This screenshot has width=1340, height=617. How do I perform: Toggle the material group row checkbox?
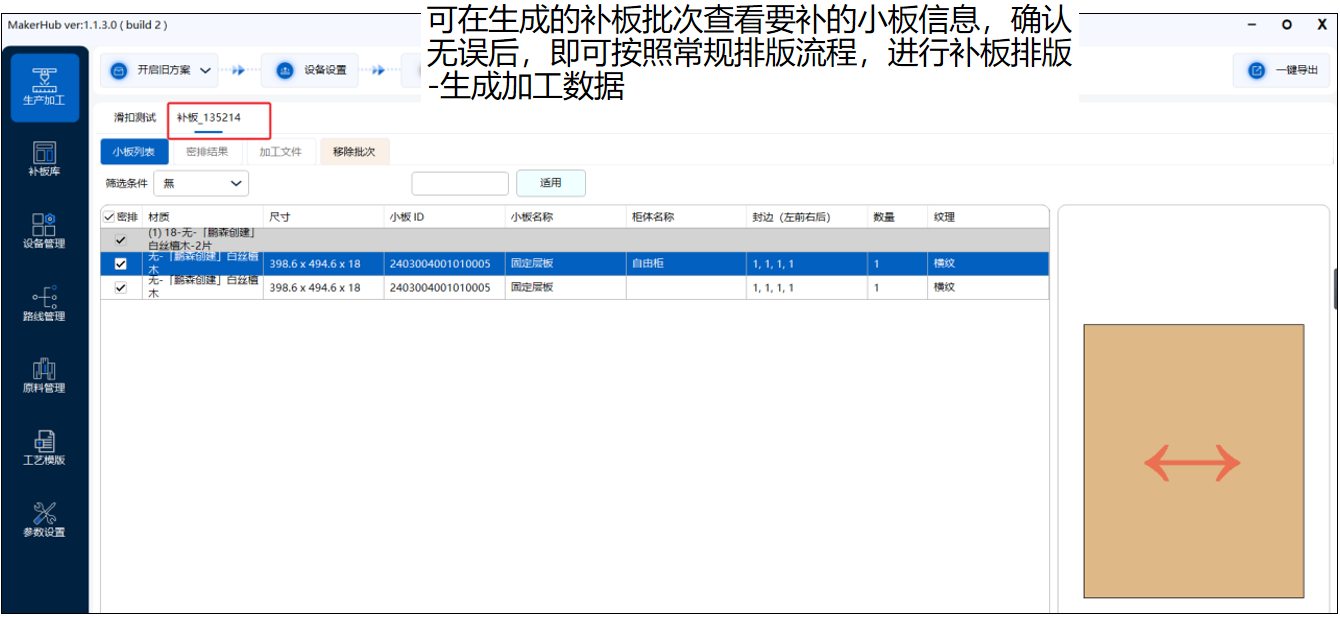coord(121,240)
